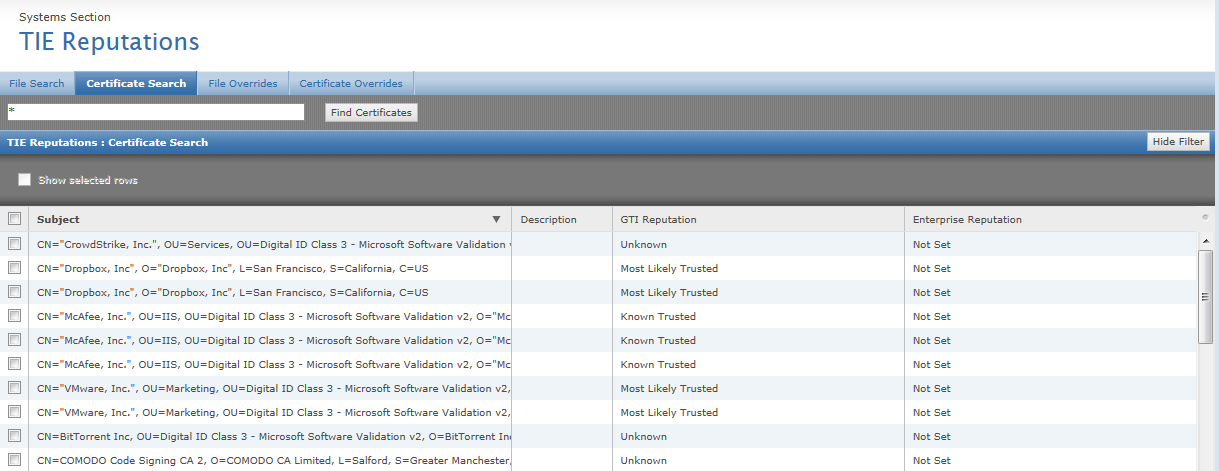Click Not Set in the BitTorrent row
This screenshot has height=471, width=1219.
tap(931, 436)
